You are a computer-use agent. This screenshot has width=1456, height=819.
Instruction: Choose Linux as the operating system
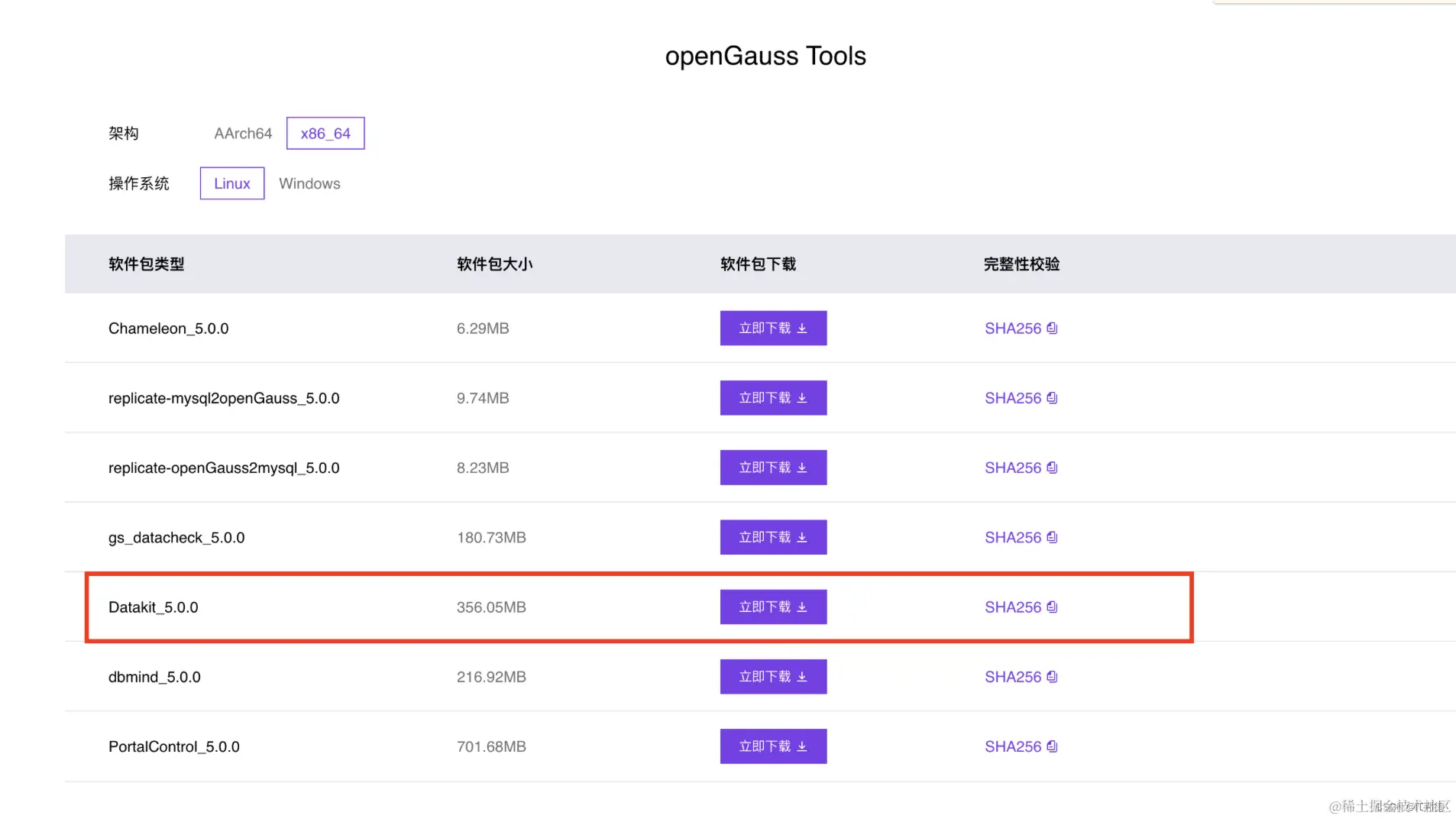pyautogui.click(x=232, y=183)
